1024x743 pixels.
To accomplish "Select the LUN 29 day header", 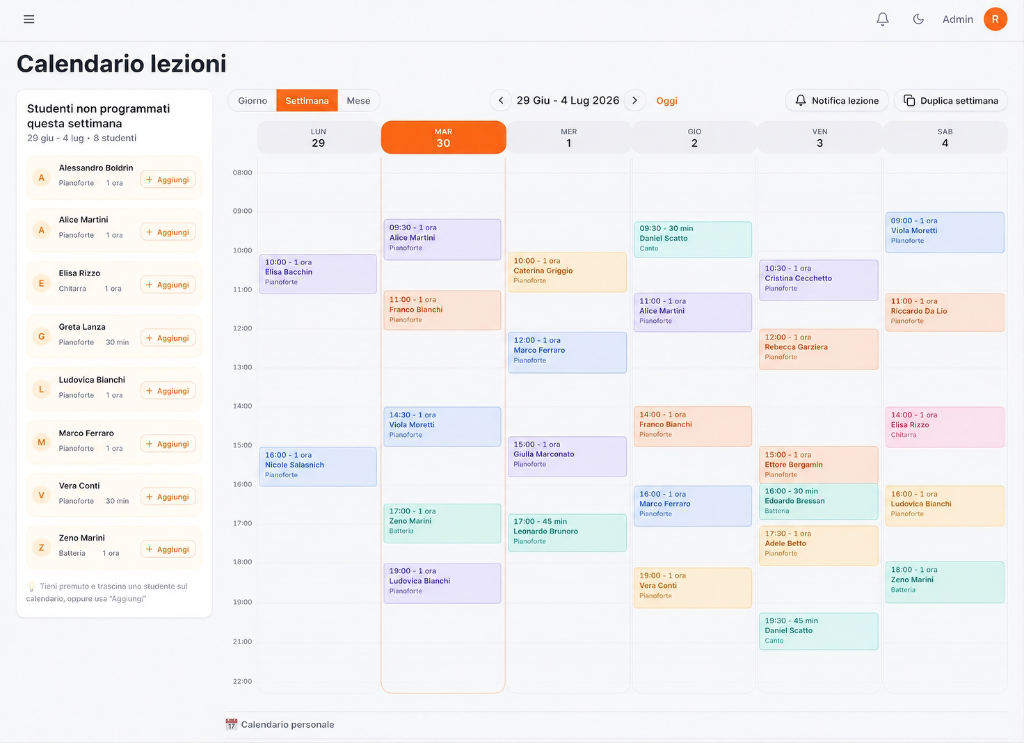I will tap(318, 138).
